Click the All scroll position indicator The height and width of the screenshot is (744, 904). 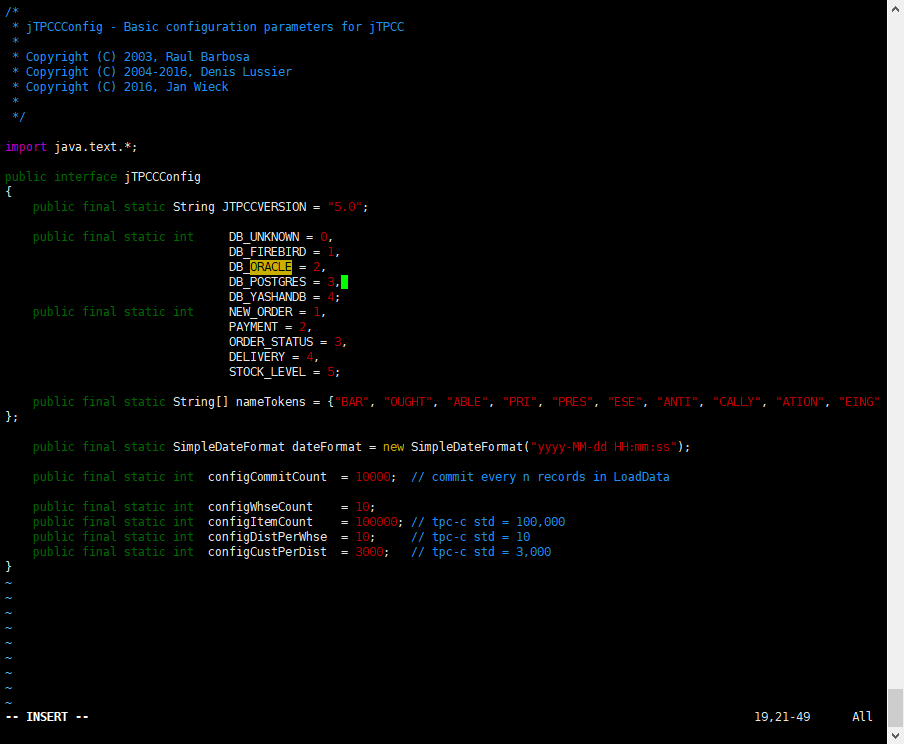[862, 717]
